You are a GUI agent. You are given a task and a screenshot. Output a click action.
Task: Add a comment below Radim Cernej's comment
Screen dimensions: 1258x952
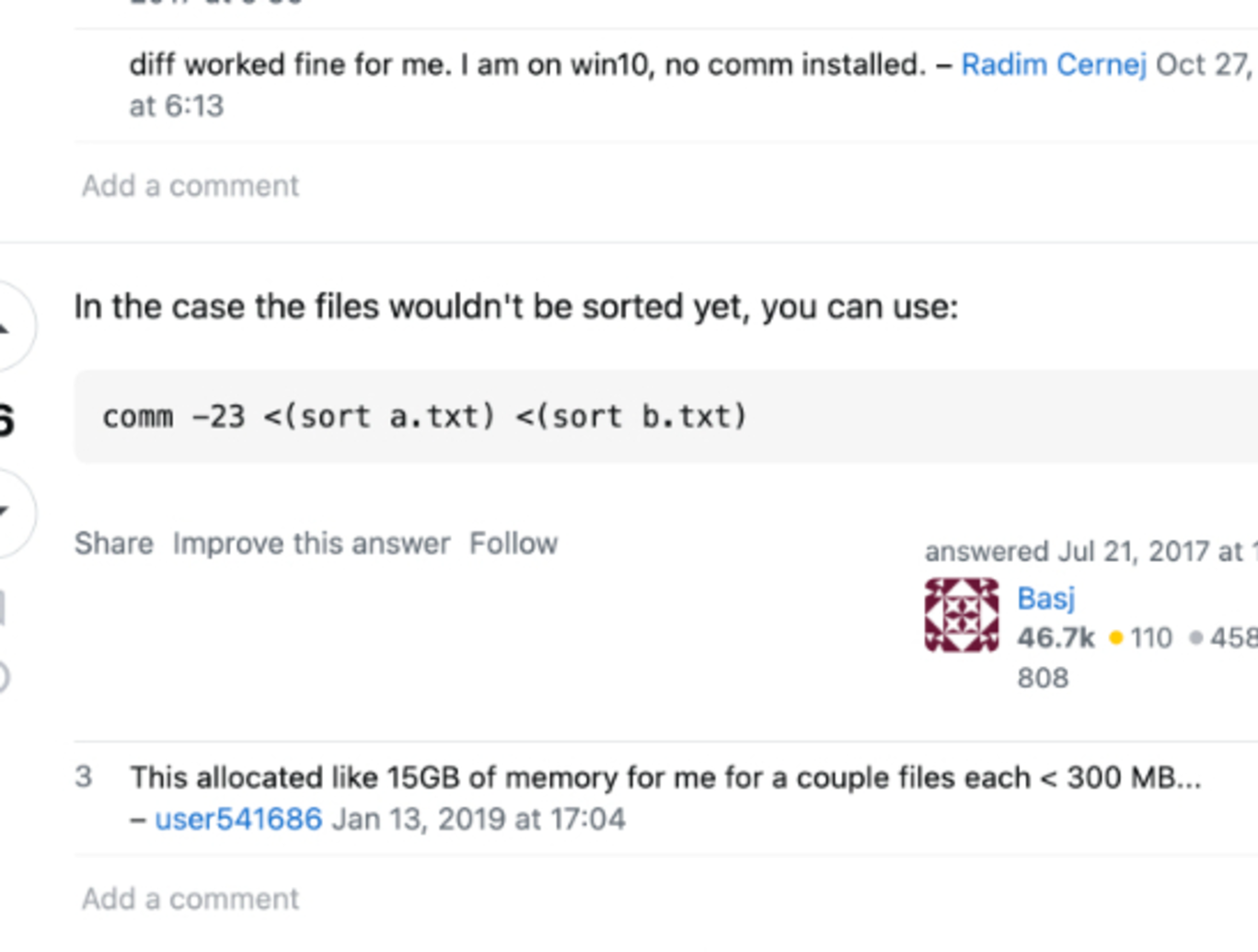tap(190, 186)
